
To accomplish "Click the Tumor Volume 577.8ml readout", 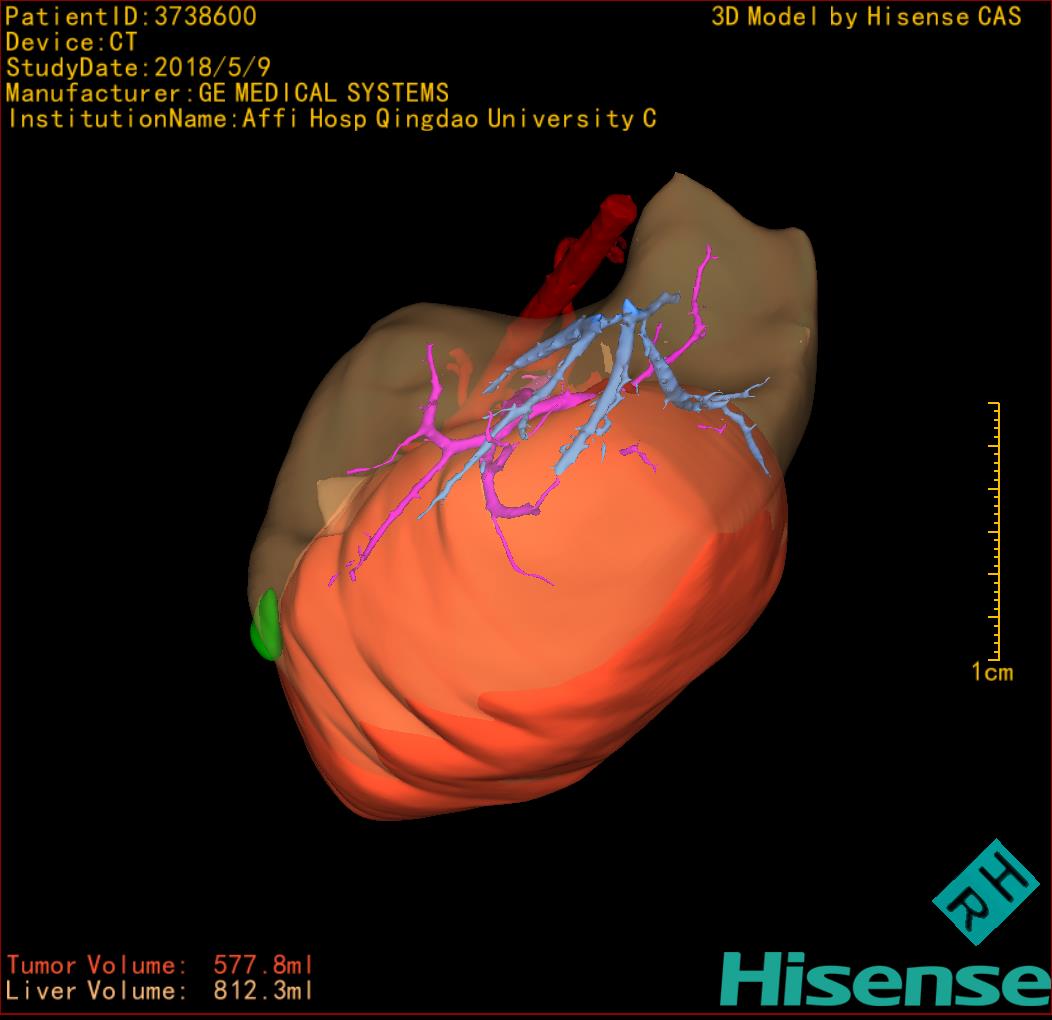I will click(x=160, y=966).
